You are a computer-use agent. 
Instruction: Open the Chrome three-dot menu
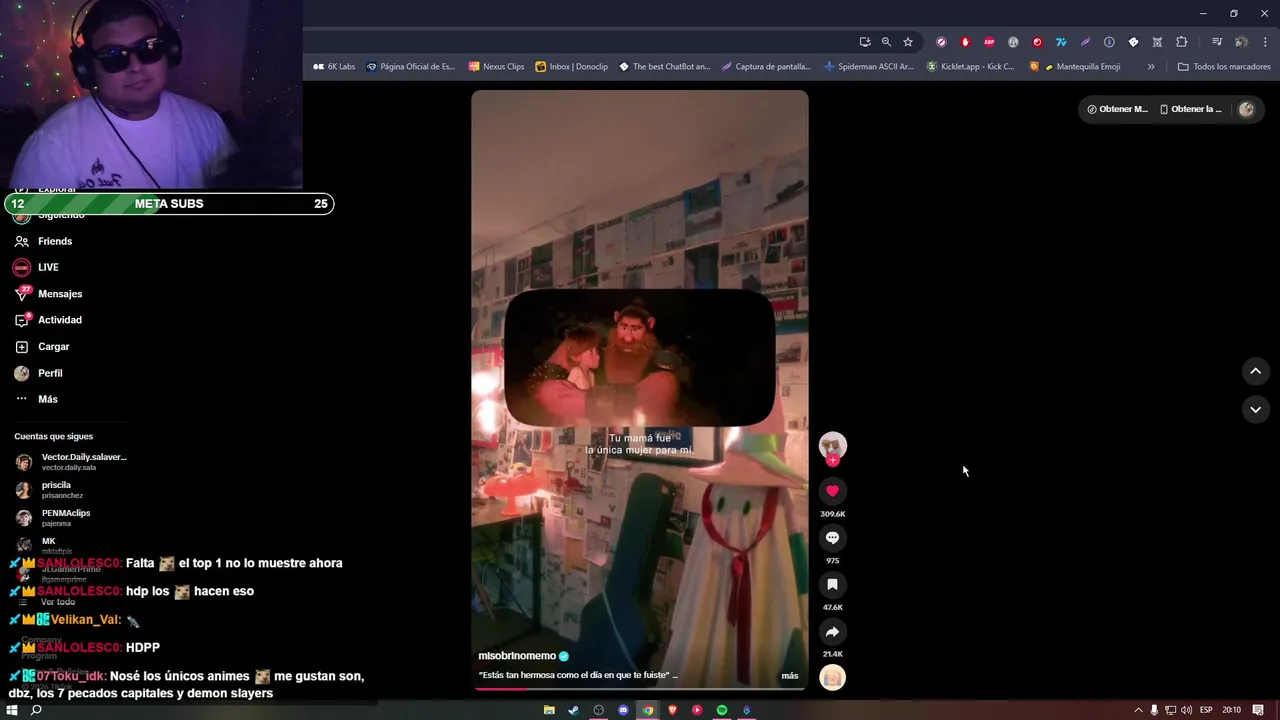tap(1265, 42)
